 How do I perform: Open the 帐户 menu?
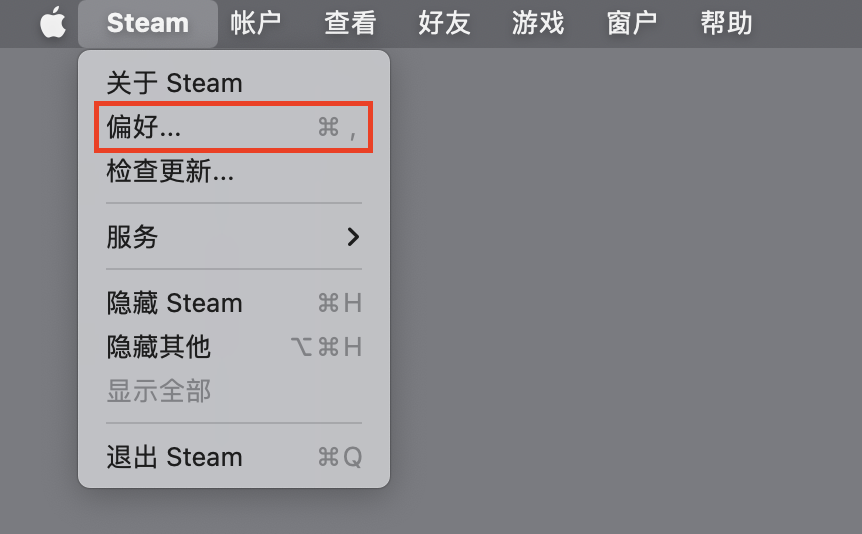point(255,23)
